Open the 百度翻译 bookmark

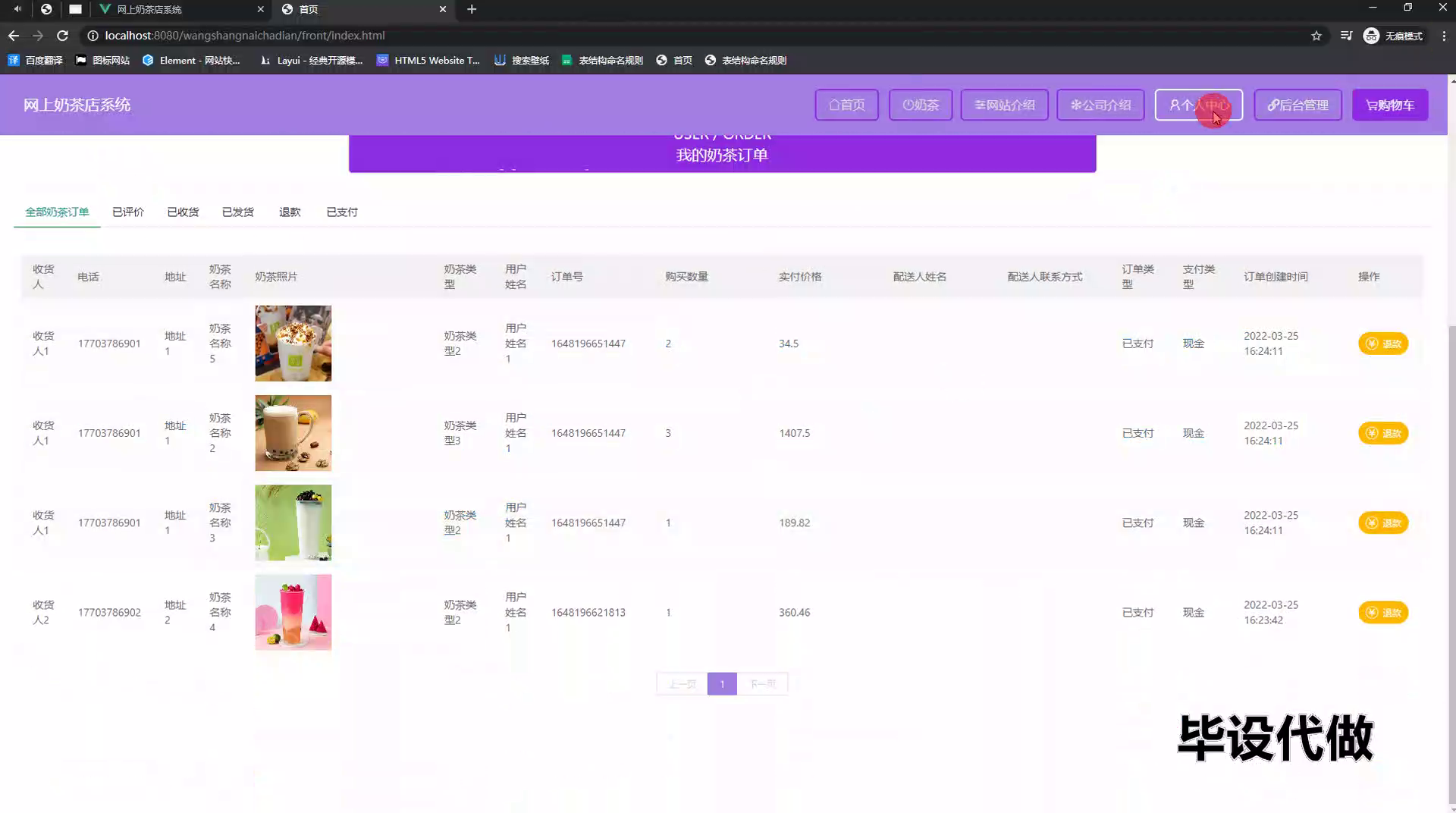[36, 60]
